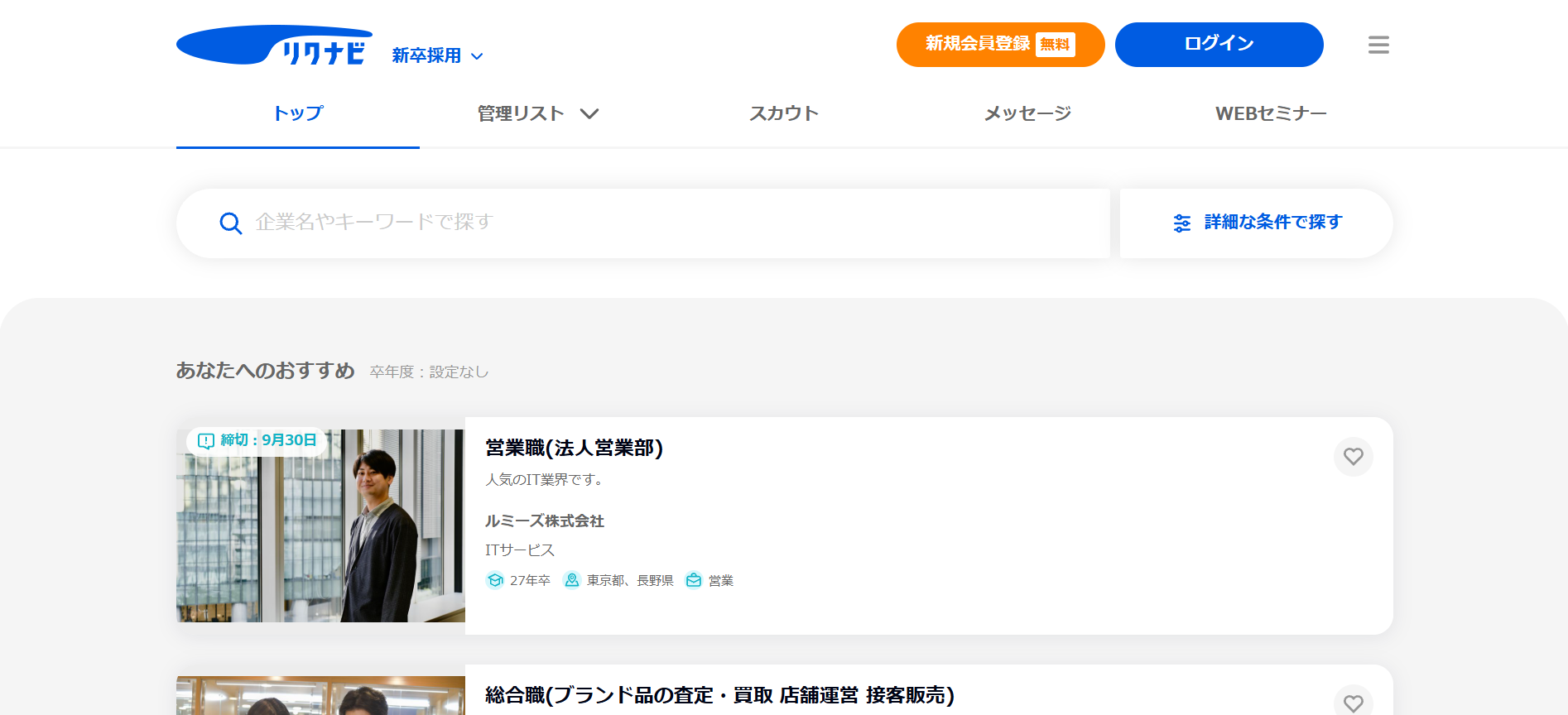This screenshot has width=1568, height=715.
Task: Click the 27年卒 graduation year text
Action: coord(530,581)
